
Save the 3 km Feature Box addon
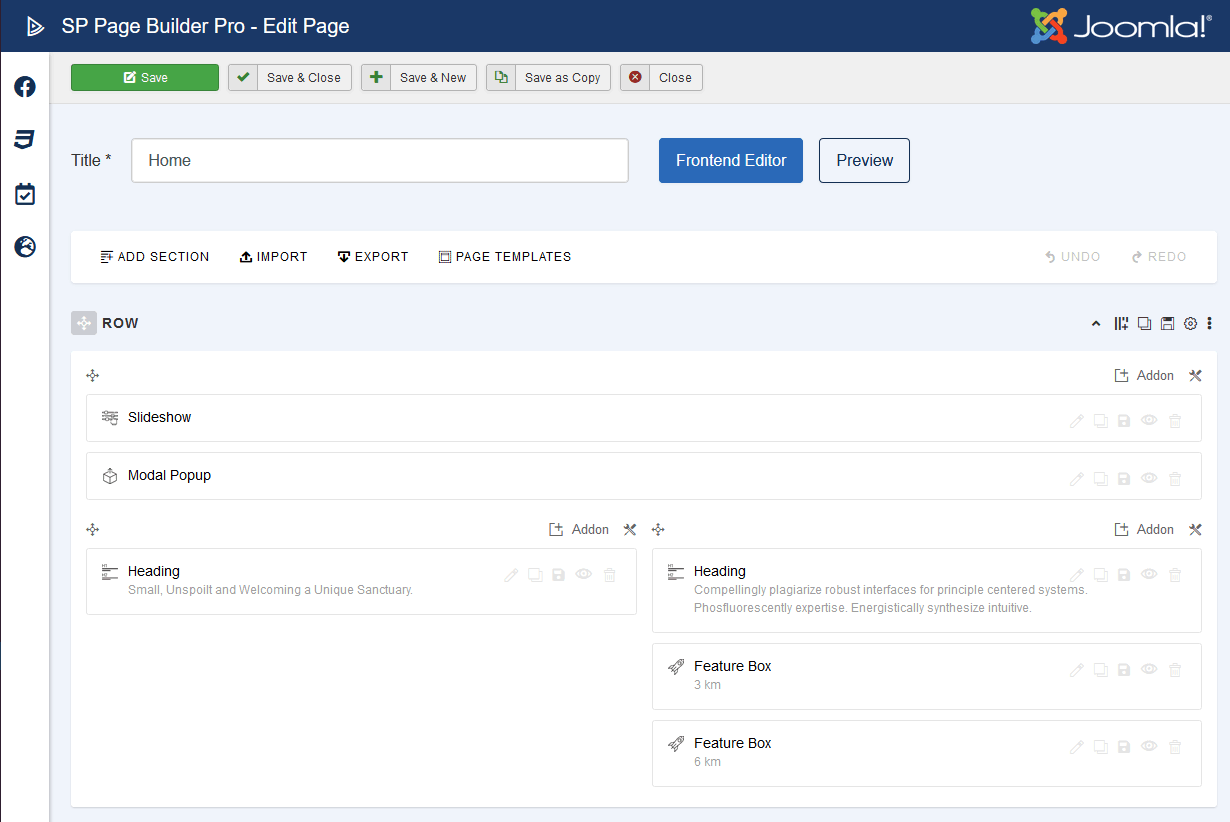click(x=1124, y=670)
